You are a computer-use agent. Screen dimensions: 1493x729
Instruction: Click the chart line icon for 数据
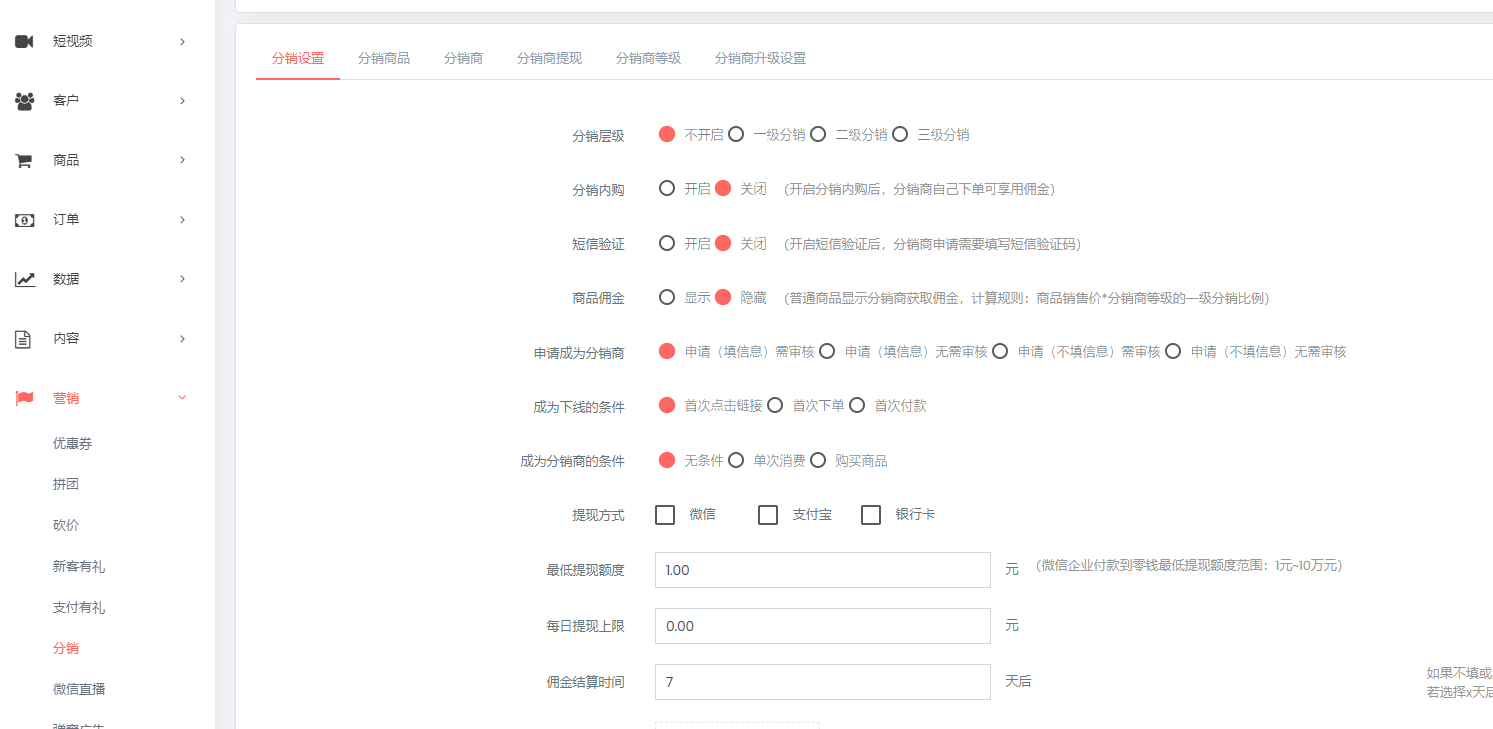(x=24, y=279)
